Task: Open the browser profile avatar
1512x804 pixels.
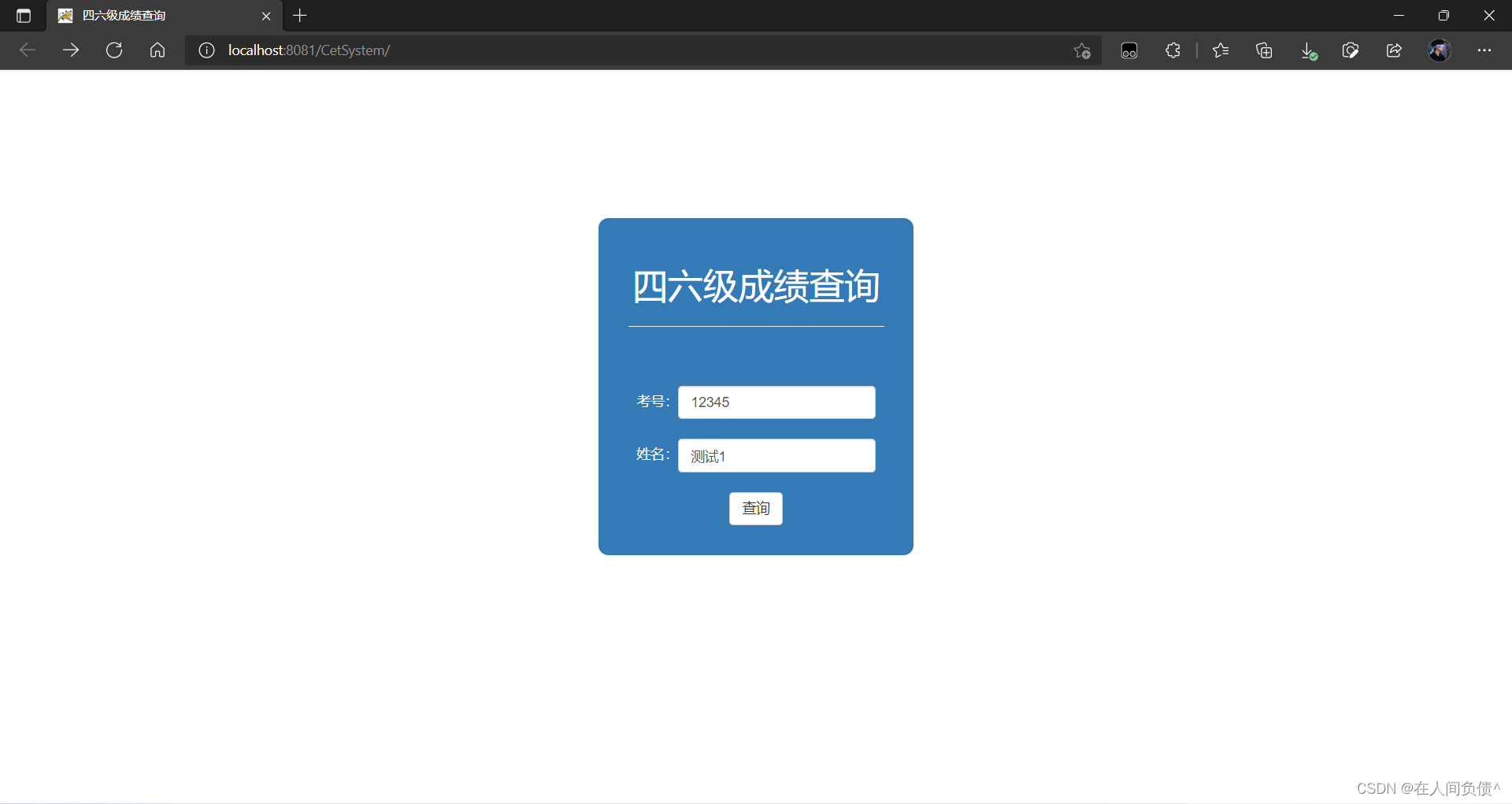Action: [x=1440, y=50]
